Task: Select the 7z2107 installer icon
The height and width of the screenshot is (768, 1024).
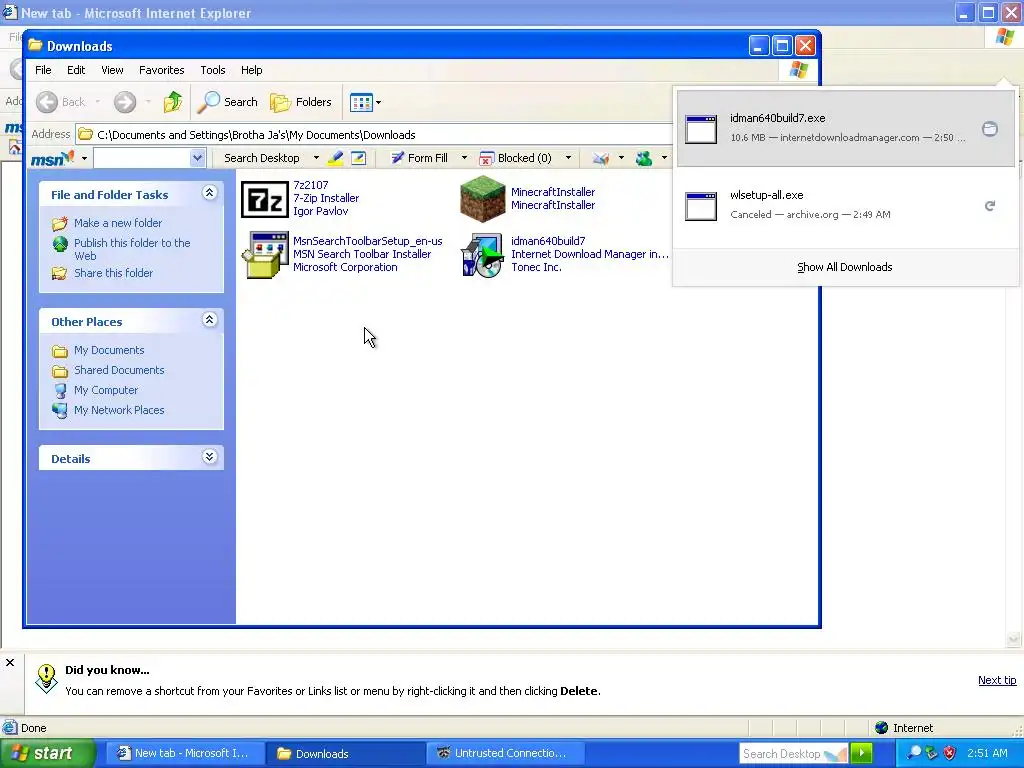Action: pyautogui.click(x=264, y=199)
